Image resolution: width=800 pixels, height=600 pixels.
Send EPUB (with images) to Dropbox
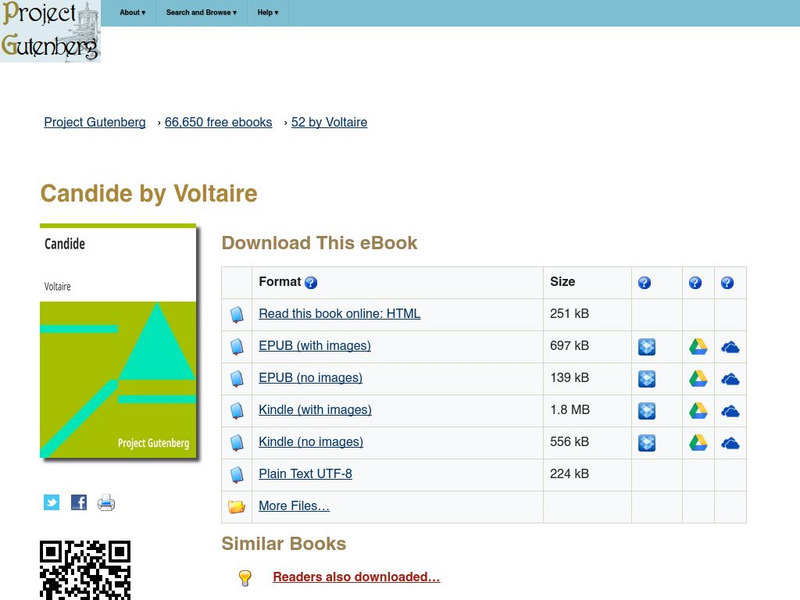click(648, 345)
